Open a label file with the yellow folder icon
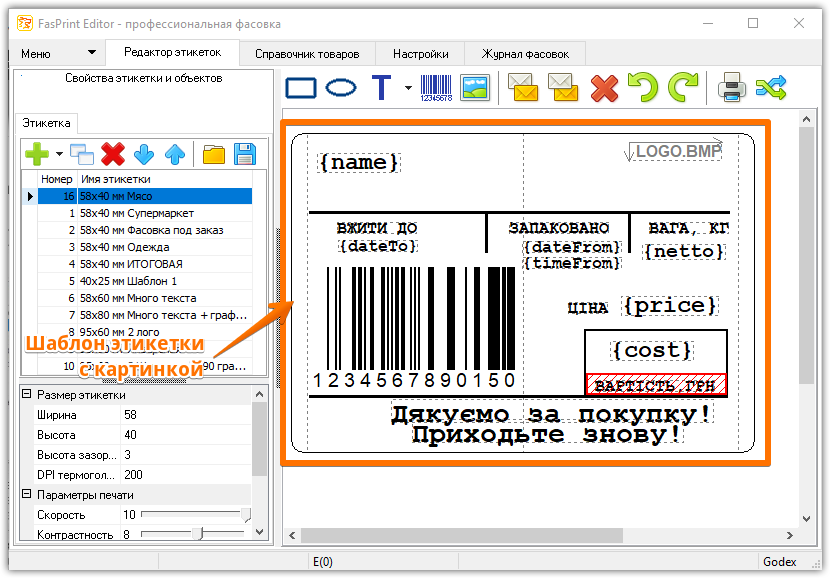Screen dimensions: 830x578 [214, 155]
